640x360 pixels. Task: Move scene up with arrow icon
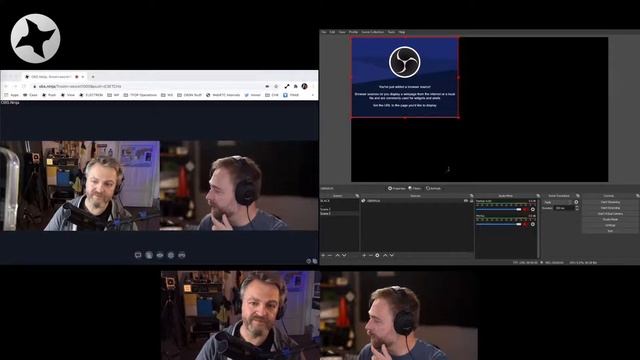coord(338,256)
